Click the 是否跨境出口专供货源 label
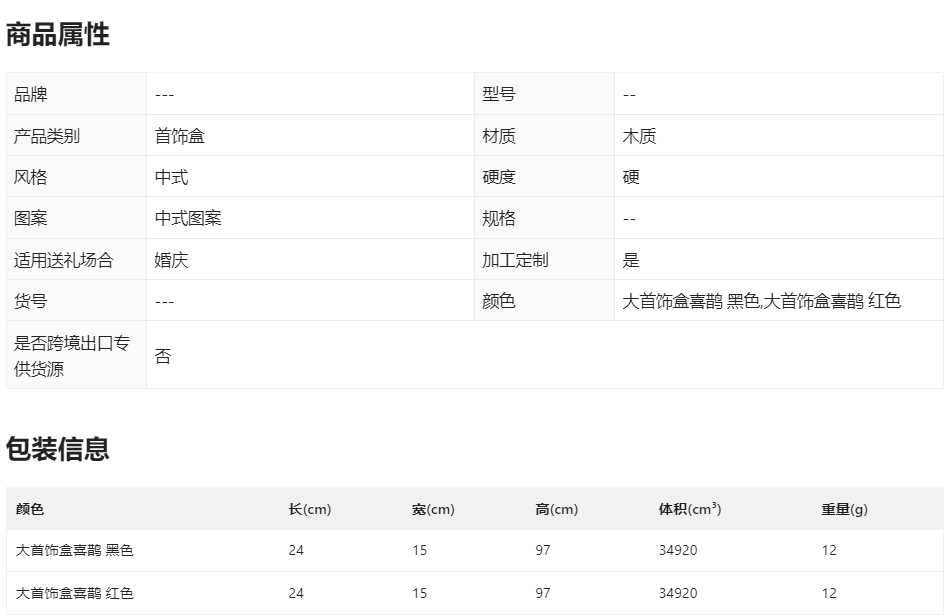 [x=72, y=356]
